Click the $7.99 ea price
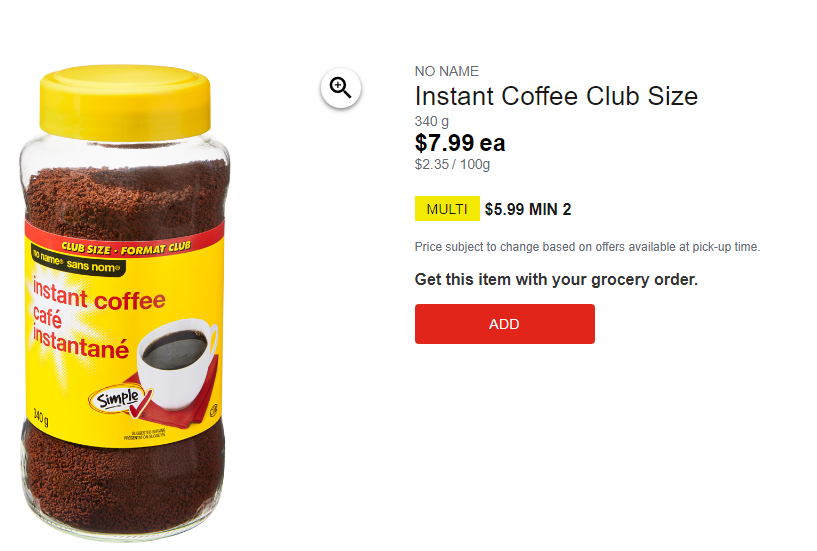This screenshot has height=551, width=817. click(x=460, y=143)
